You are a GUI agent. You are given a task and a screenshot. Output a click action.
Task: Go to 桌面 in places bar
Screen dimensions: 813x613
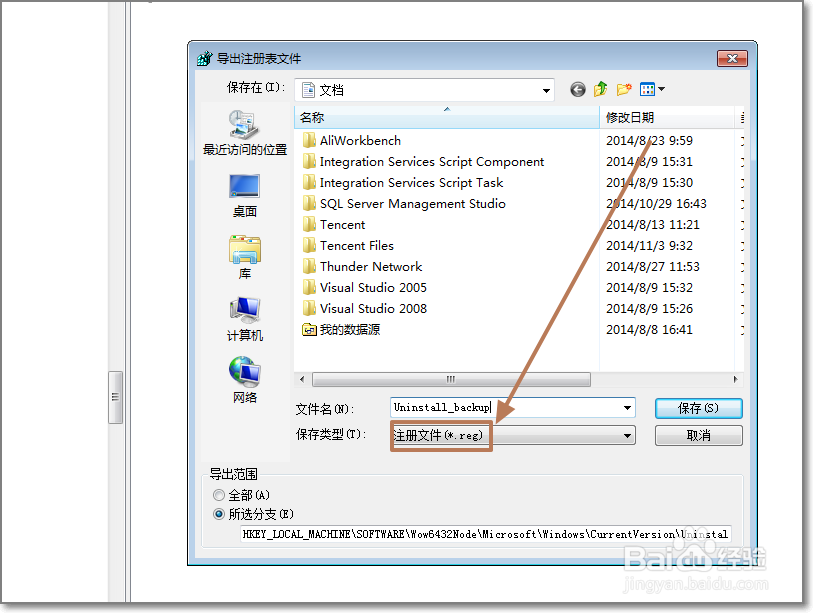245,196
